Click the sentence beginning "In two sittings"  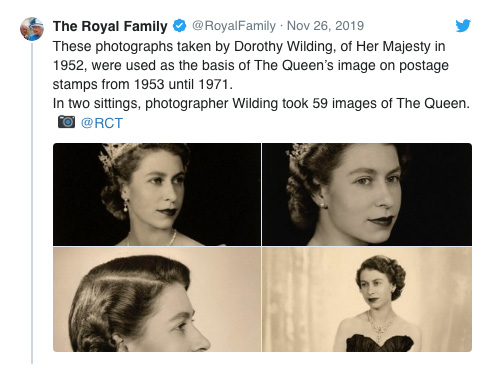click(261, 103)
